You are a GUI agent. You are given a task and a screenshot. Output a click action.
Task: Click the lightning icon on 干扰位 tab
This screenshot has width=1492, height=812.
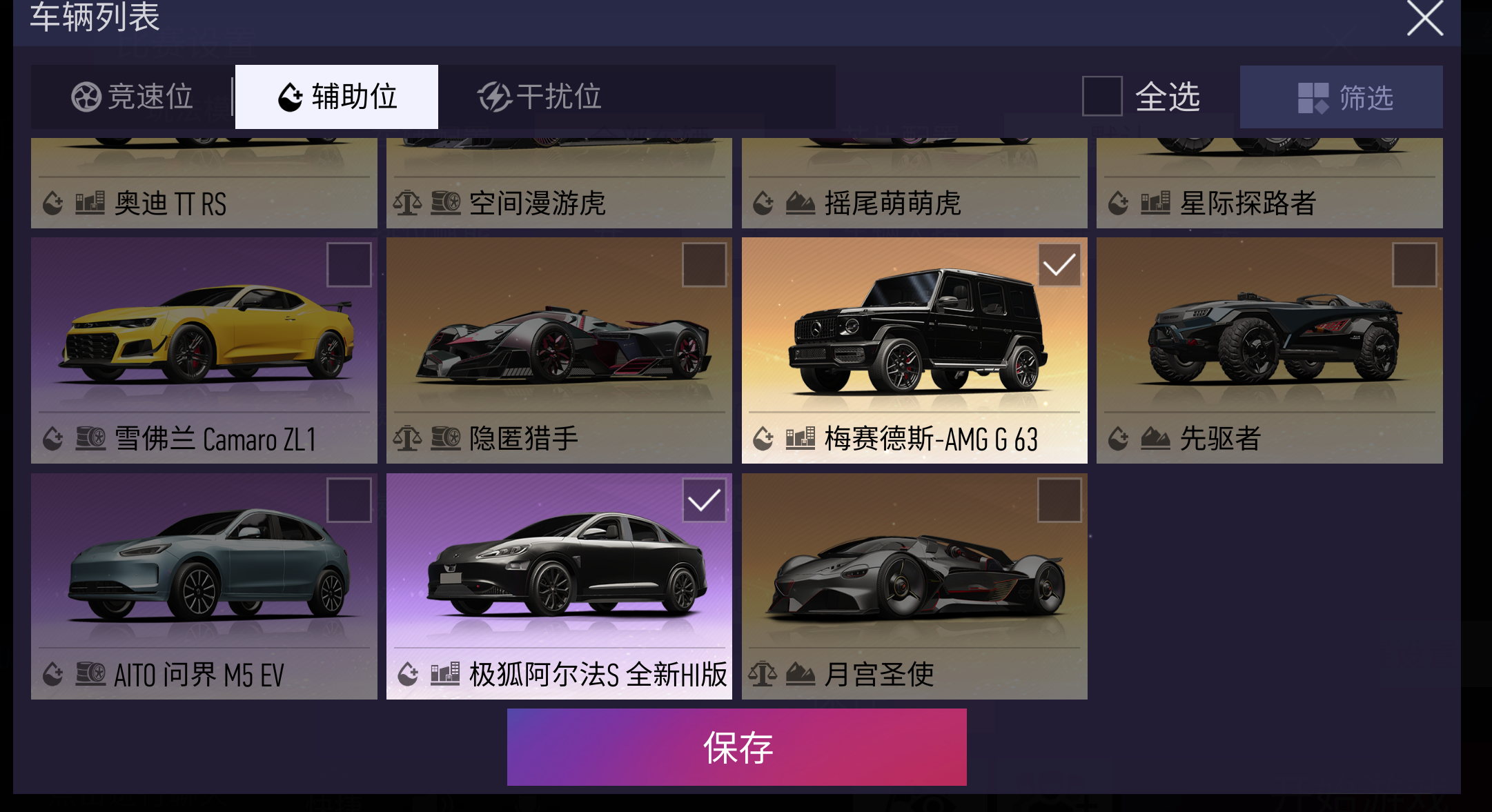tap(494, 97)
